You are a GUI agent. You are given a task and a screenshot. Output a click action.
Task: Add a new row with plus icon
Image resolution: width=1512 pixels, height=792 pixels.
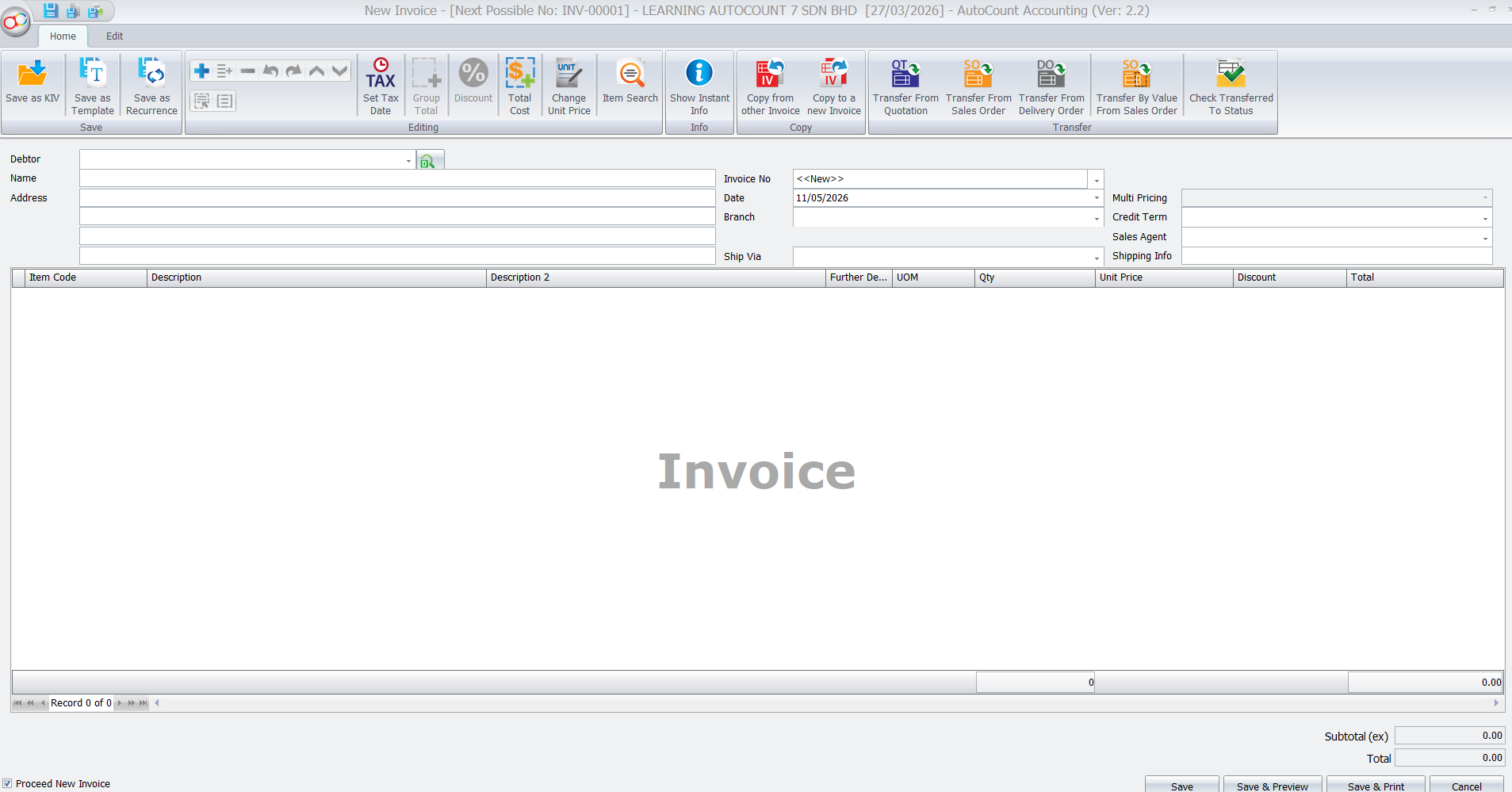(201, 71)
